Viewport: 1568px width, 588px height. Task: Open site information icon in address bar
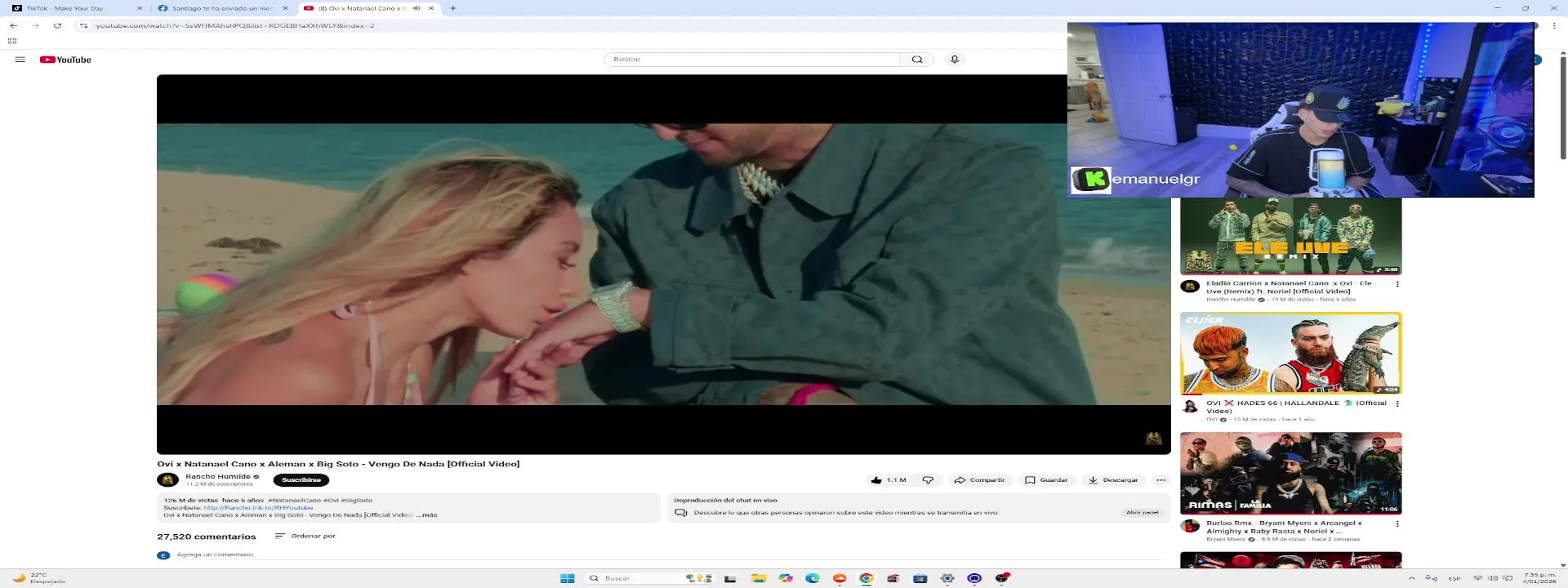(83, 25)
